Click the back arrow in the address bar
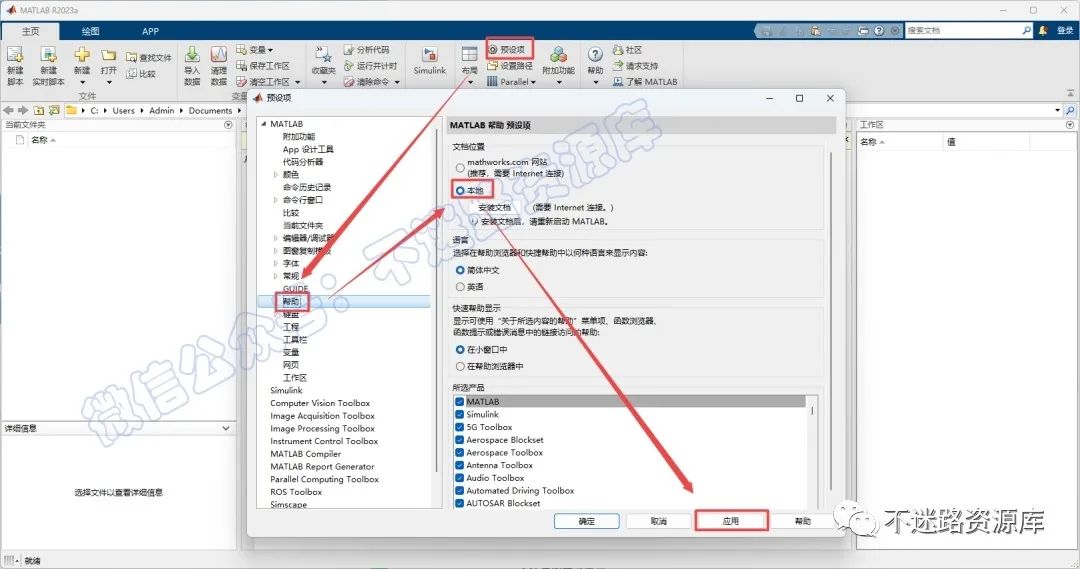 pyautogui.click(x=8, y=110)
